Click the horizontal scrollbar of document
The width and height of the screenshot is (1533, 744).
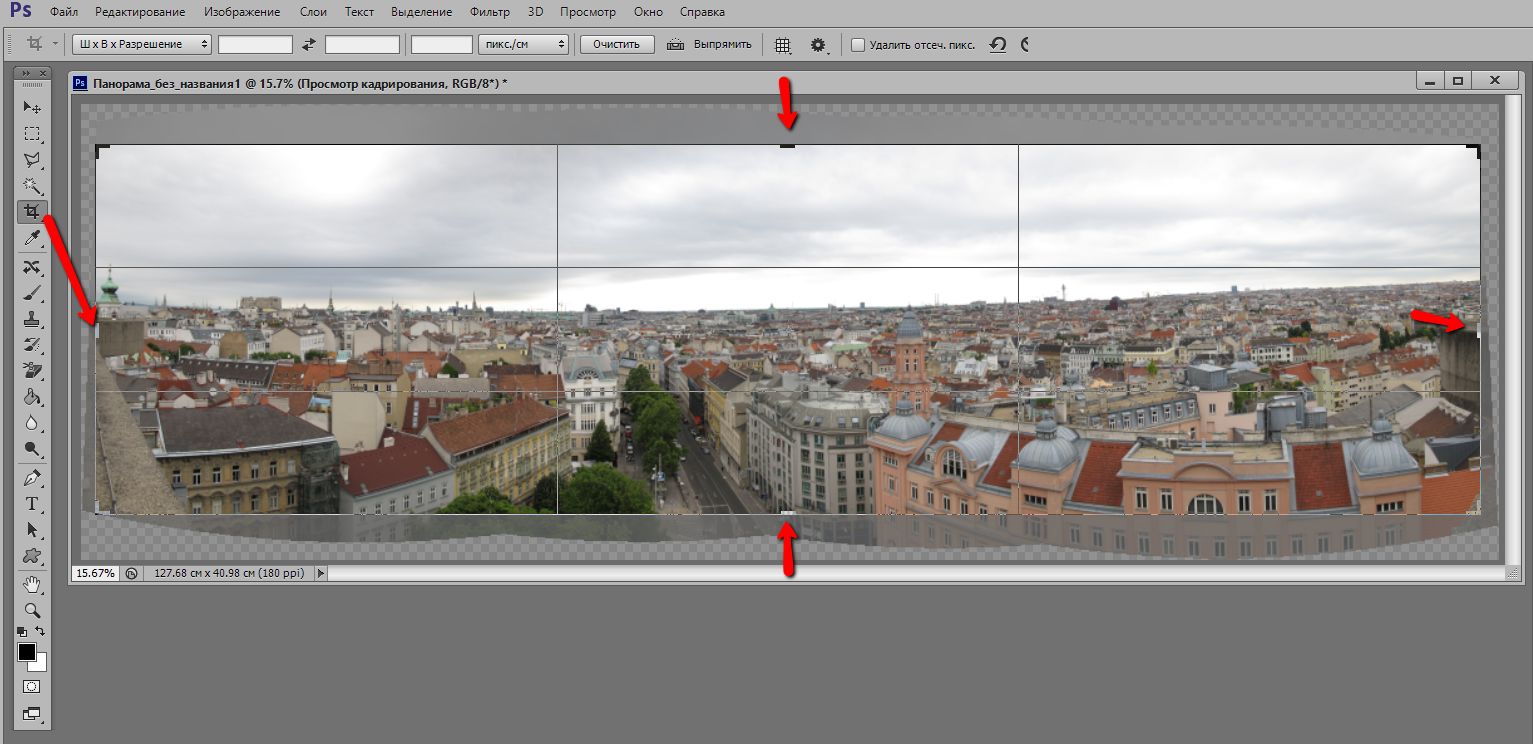pyautogui.click(x=915, y=573)
